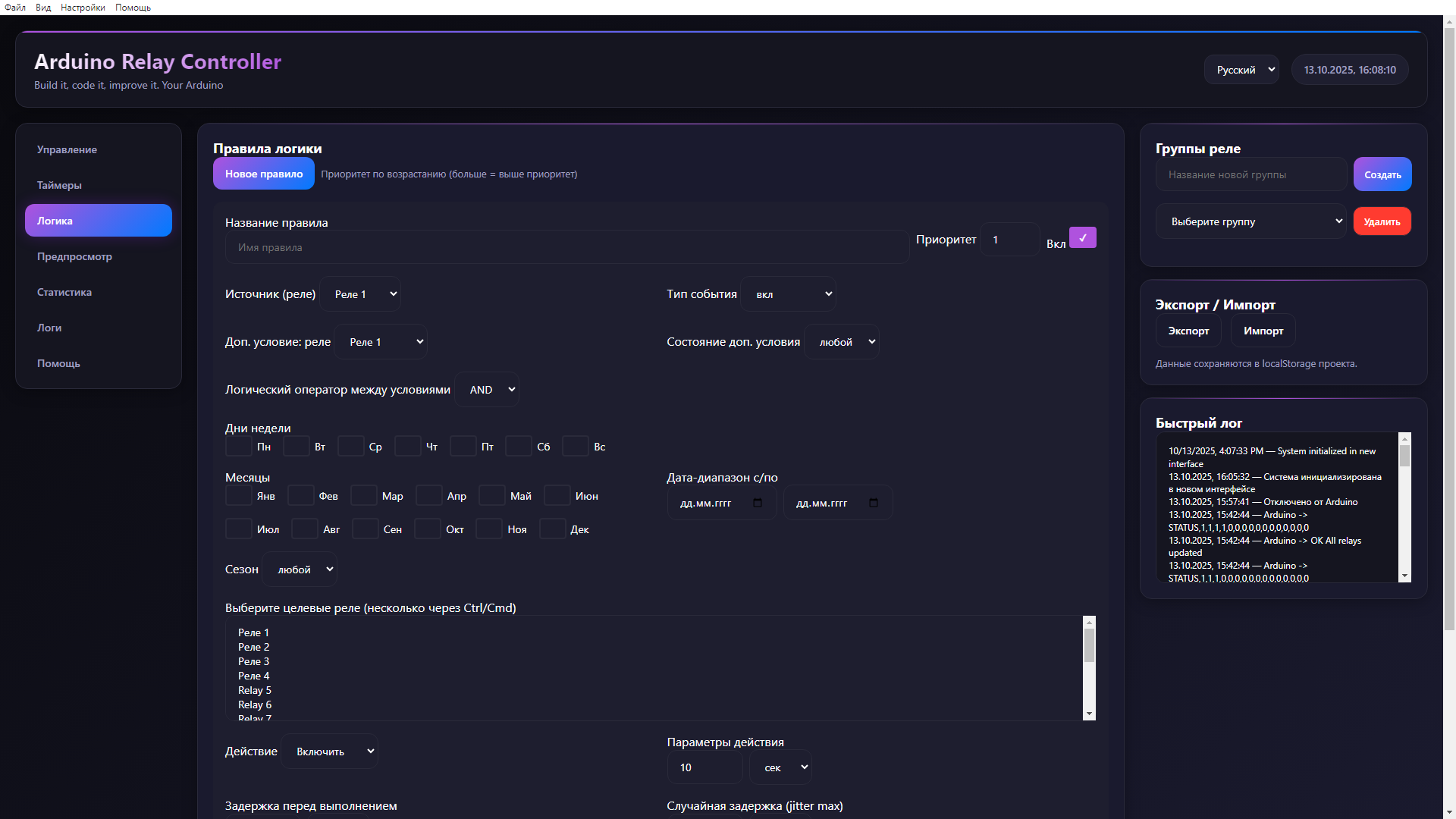Screen dimensions: 1456x819
Task: Open the Настройки menu
Action: (83, 8)
